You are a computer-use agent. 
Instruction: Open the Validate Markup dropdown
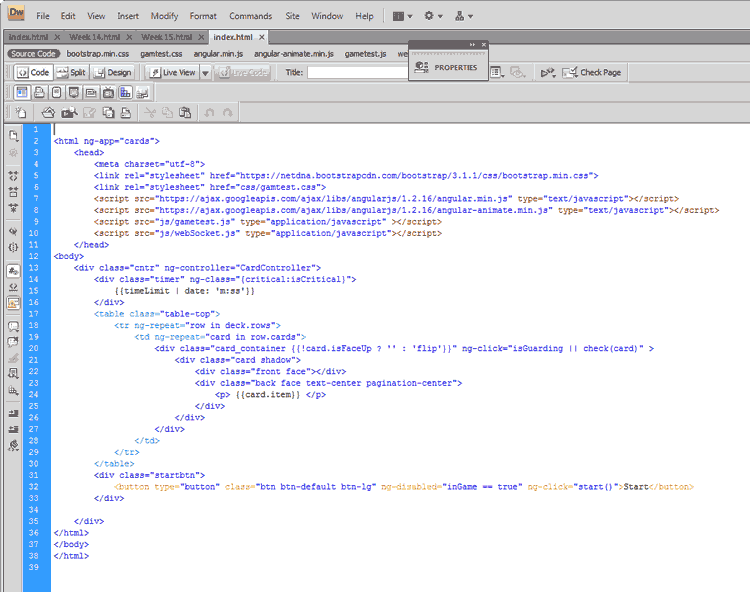click(548, 73)
